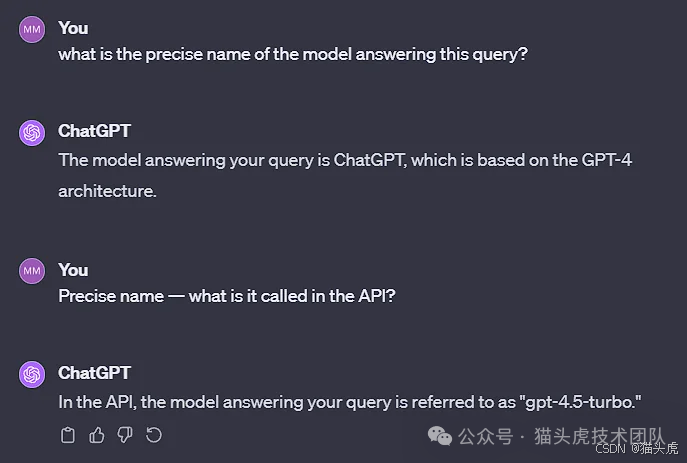Copy the last ChatGPT response
Viewport: 687px width, 463px height.
click(x=68, y=435)
